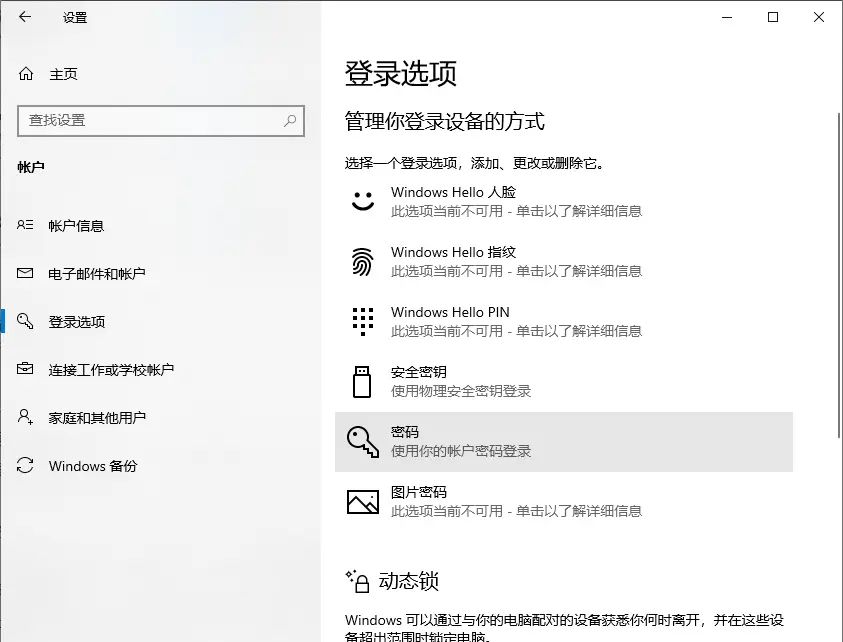
Task: Click the key icon beside 登录选项 in sidebar
Action: 25,321
